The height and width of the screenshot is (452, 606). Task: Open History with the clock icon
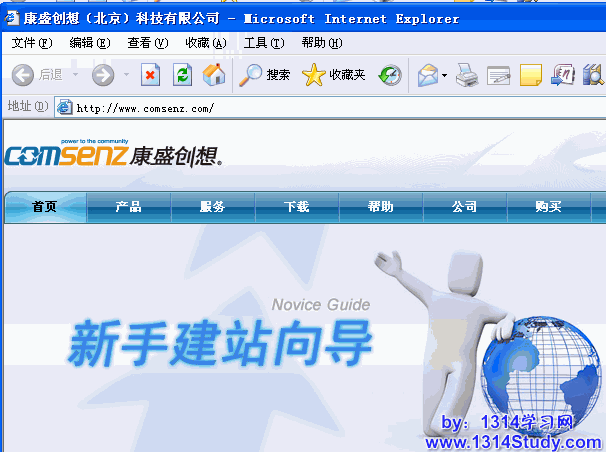[390, 75]
